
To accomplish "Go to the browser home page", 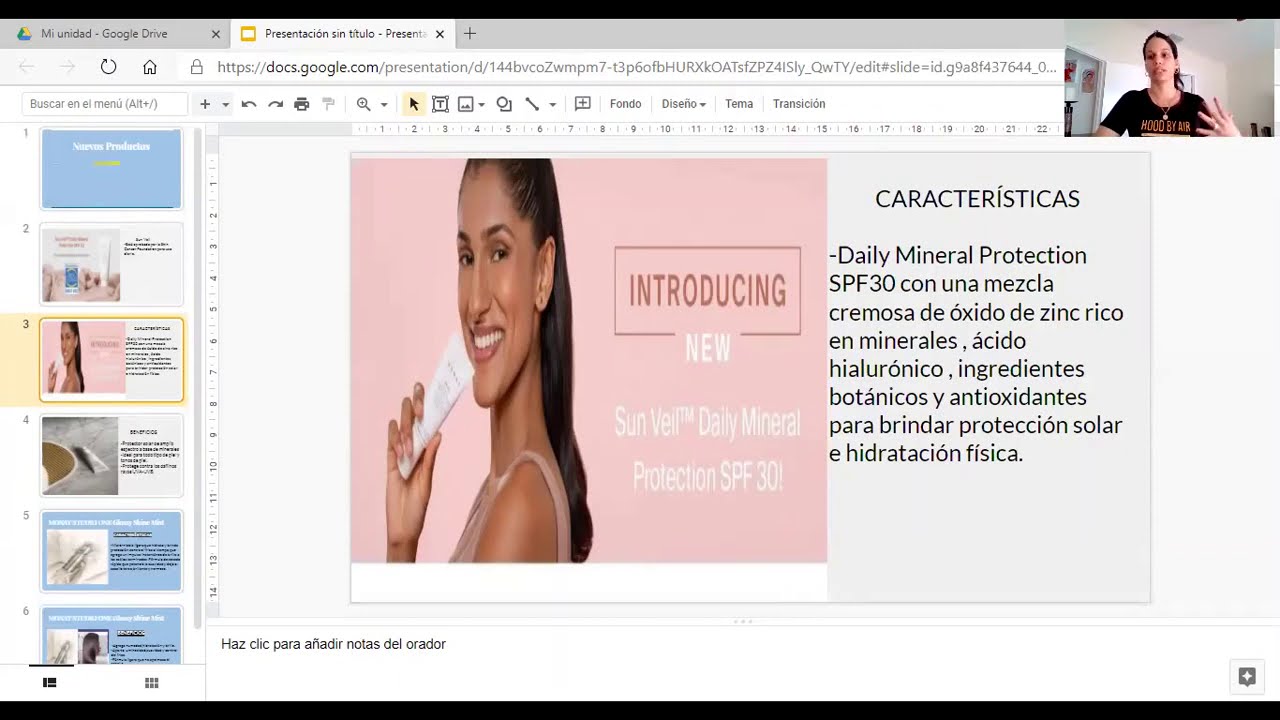I will point(149,67).
